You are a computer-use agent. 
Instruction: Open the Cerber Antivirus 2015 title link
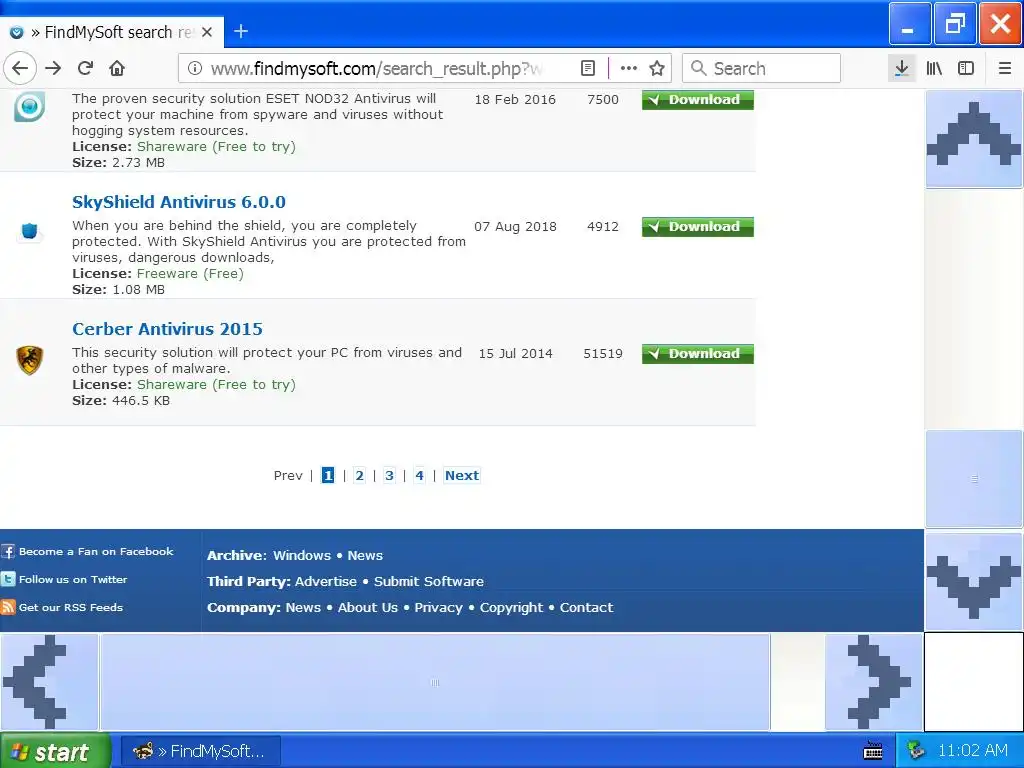coord(167,328)
